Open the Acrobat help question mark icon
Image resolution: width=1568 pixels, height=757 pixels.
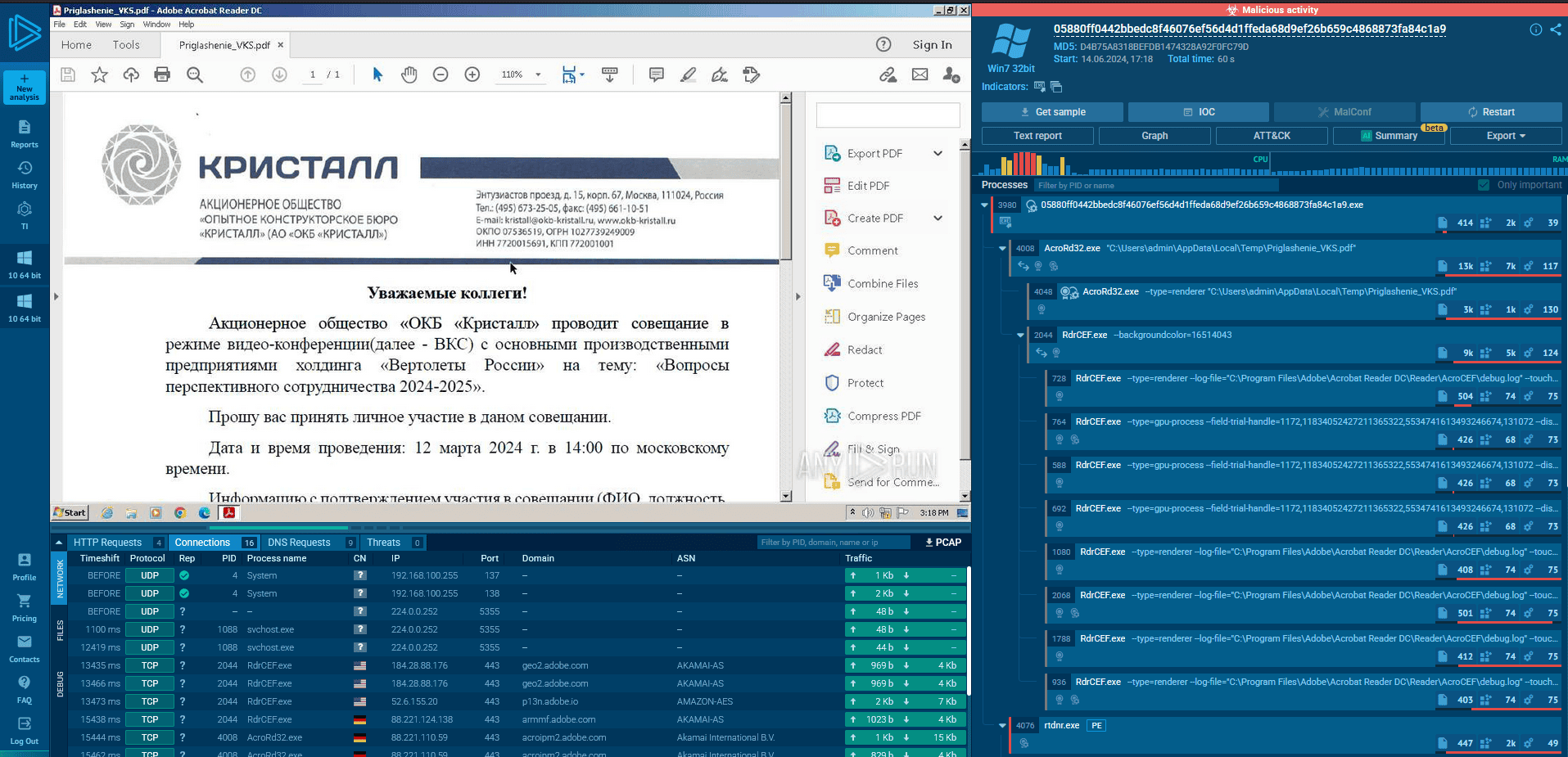[x=883, y=44]
